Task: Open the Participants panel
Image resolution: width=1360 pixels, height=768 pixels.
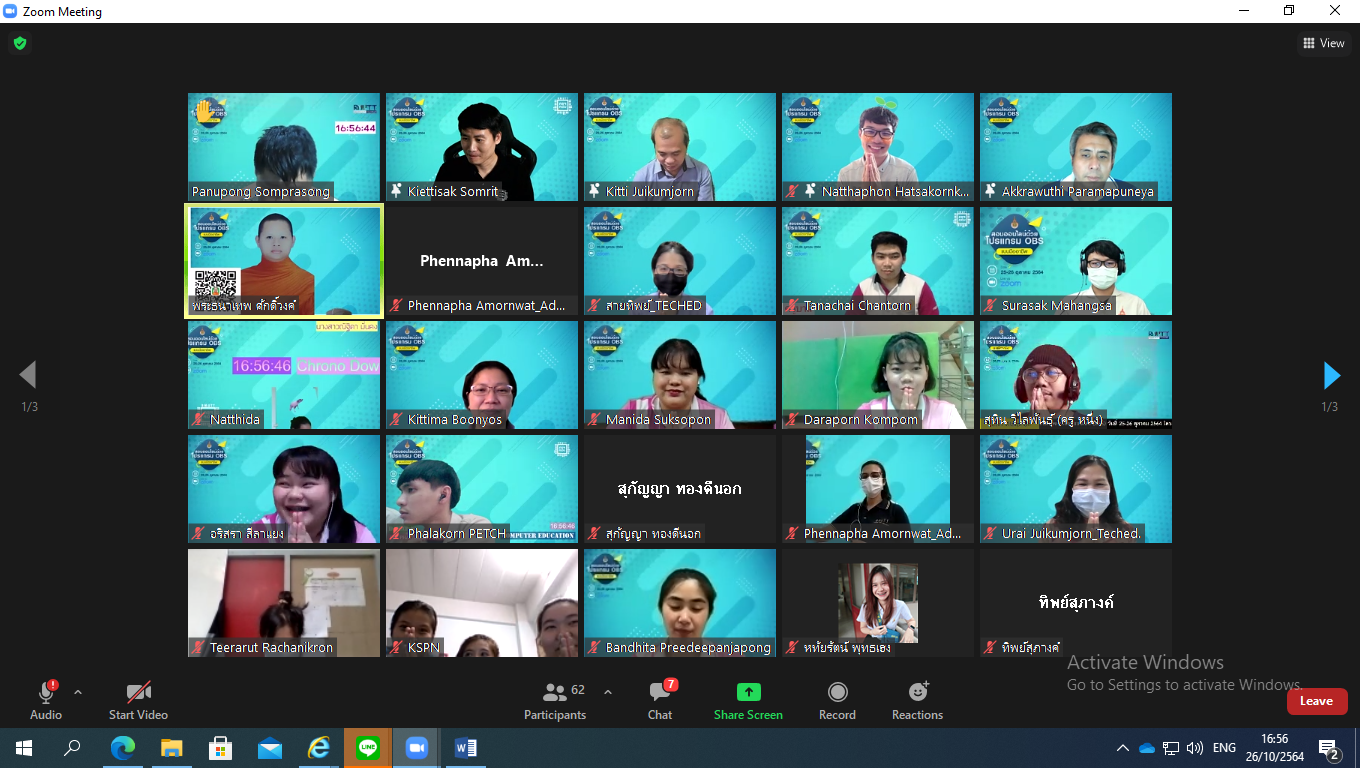Action: (554, 700)
